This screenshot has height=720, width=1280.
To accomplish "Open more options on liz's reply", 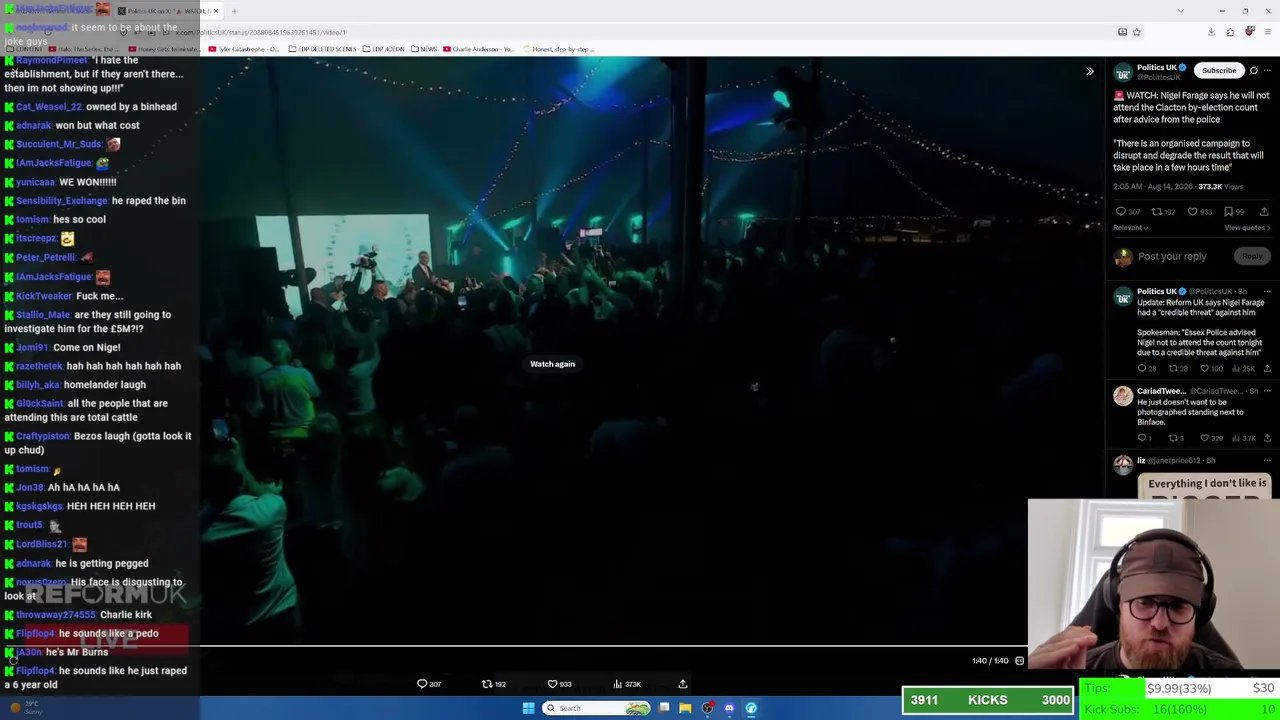I will coord(1267,461).
